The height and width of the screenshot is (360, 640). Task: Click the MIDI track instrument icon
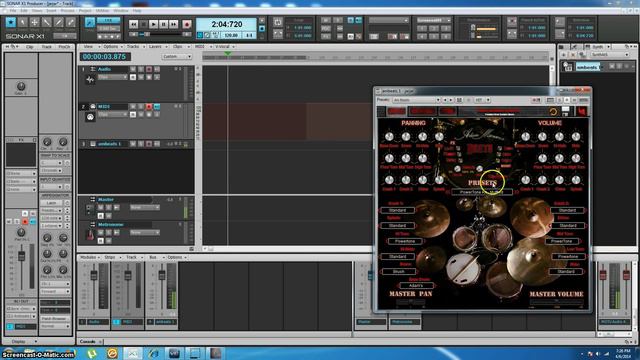(x=90, y=117)
